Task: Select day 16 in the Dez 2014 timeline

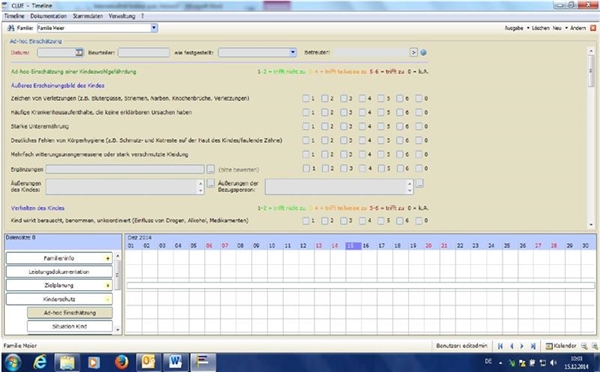Action: pyautogui.click(x=366, y=246)
